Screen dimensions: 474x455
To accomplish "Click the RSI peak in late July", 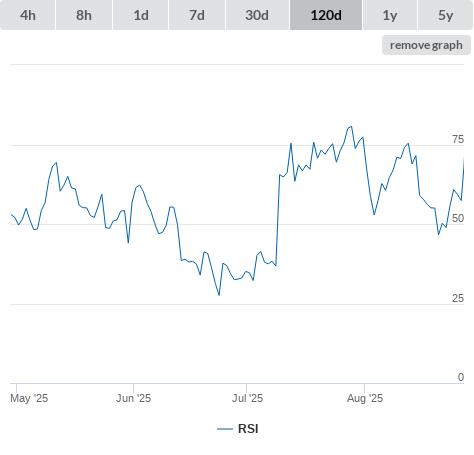I will [x=351, y=127].
